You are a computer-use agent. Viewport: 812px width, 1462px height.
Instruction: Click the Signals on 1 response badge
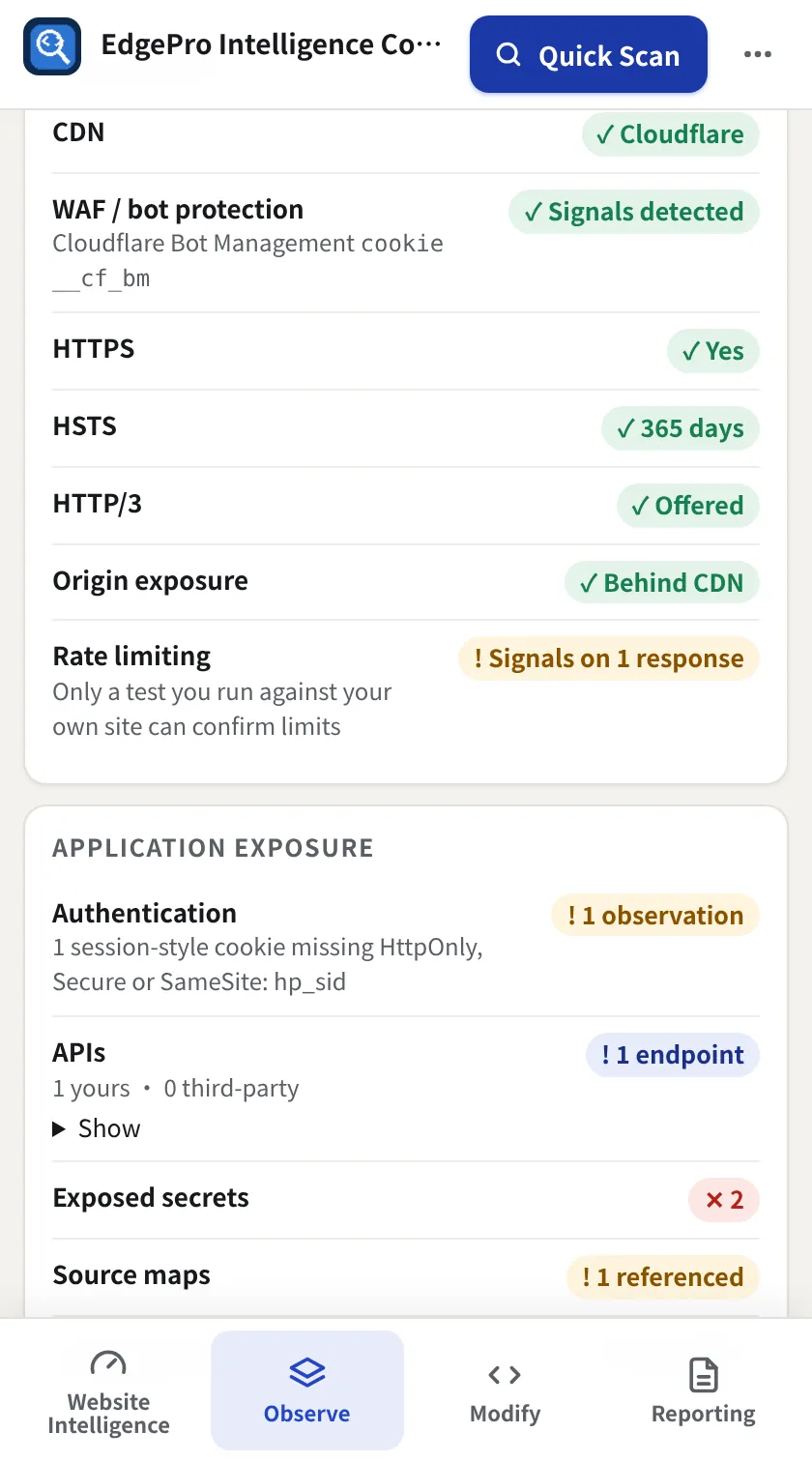[609, 659]
